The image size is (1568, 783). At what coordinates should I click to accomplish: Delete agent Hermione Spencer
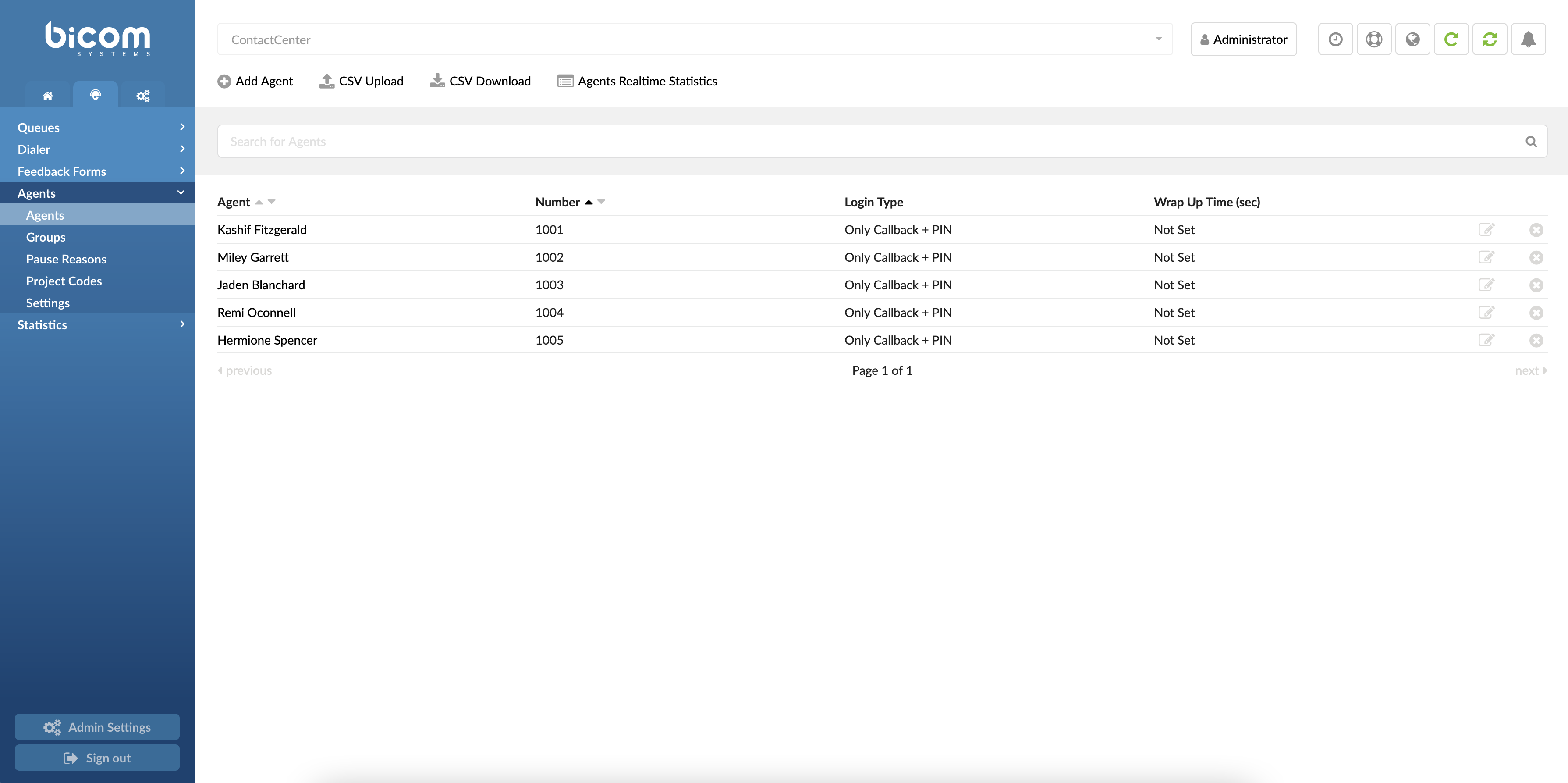1536,340
